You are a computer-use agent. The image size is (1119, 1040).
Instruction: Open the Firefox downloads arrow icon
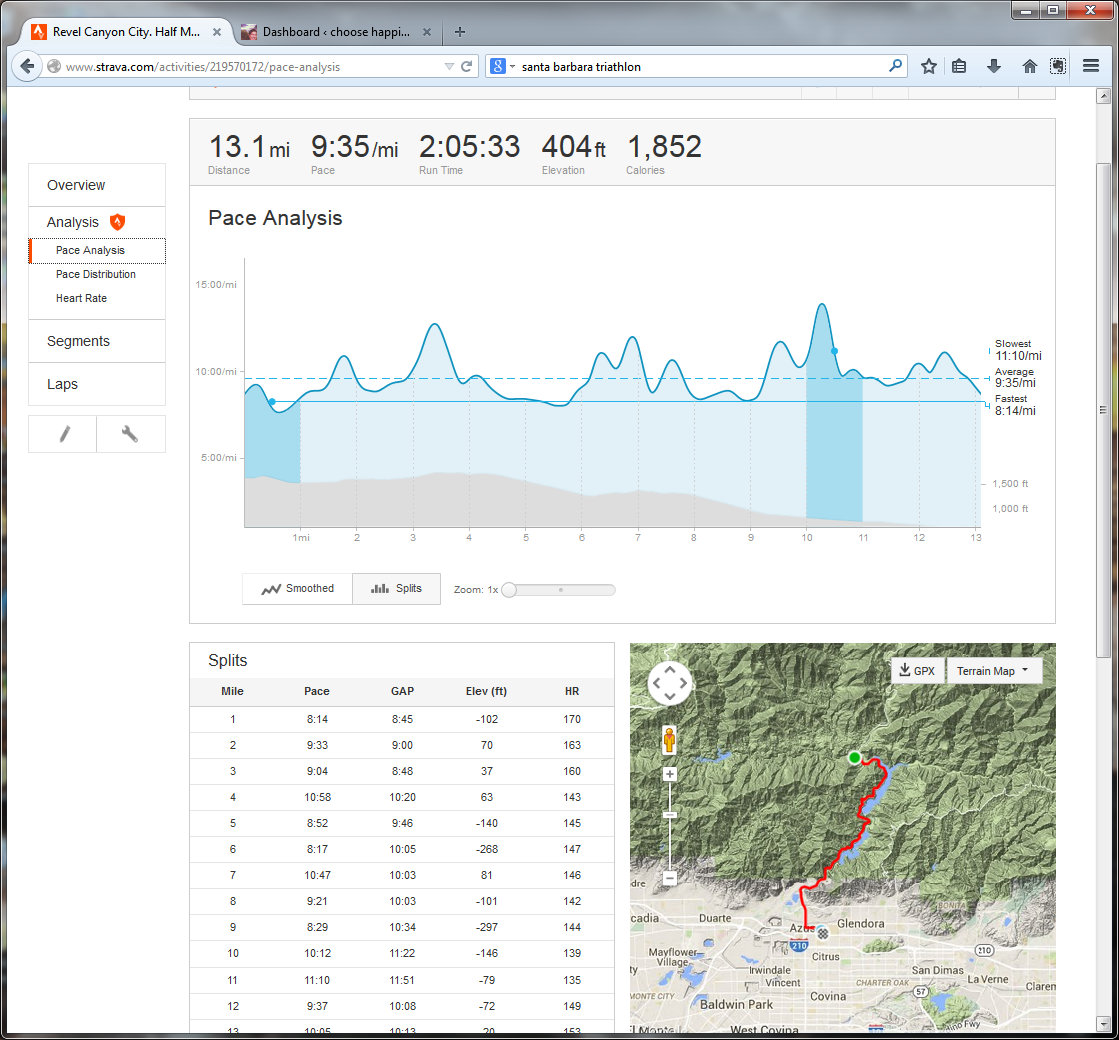(993, 67)
